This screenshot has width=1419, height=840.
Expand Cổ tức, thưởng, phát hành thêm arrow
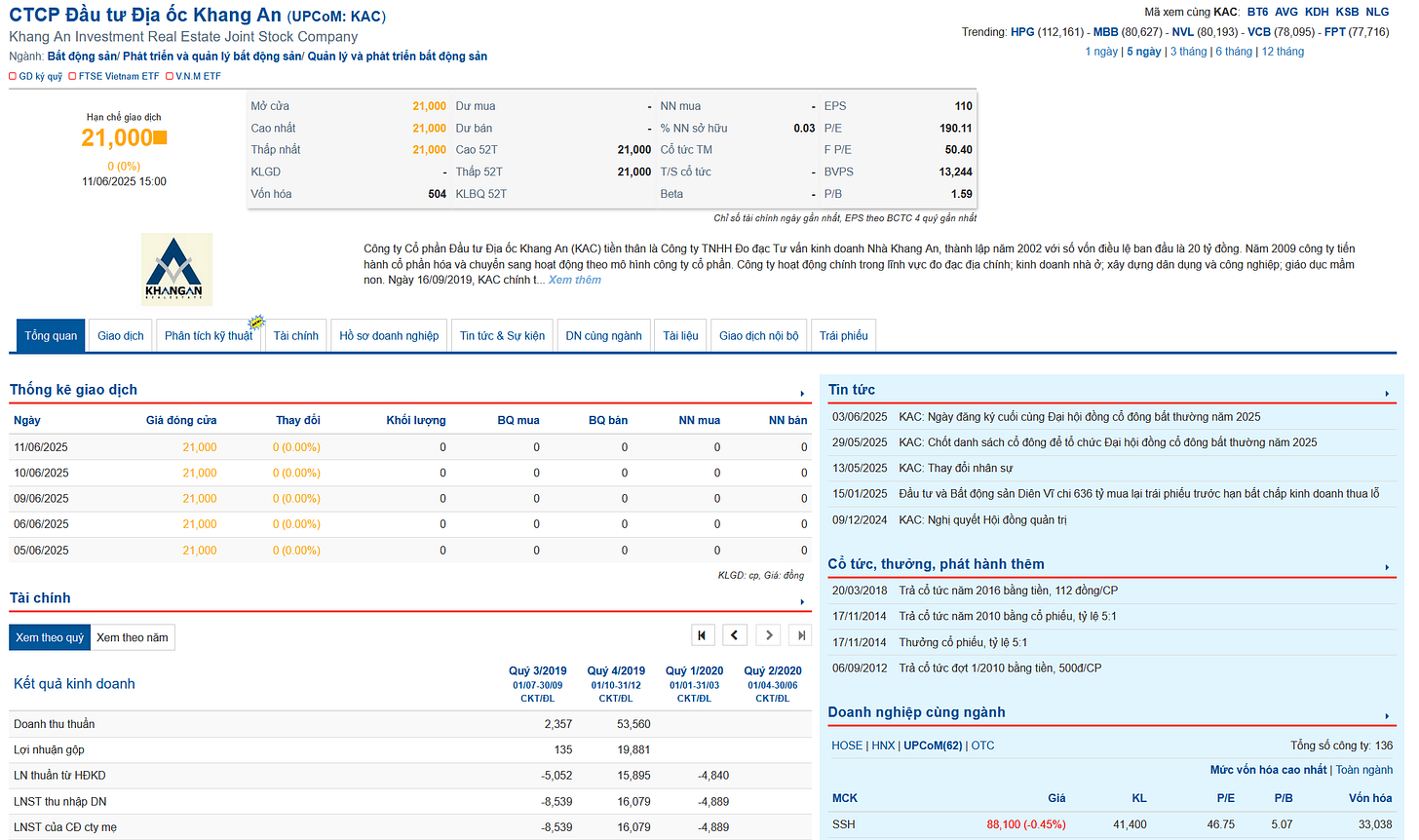point(1387,567)
